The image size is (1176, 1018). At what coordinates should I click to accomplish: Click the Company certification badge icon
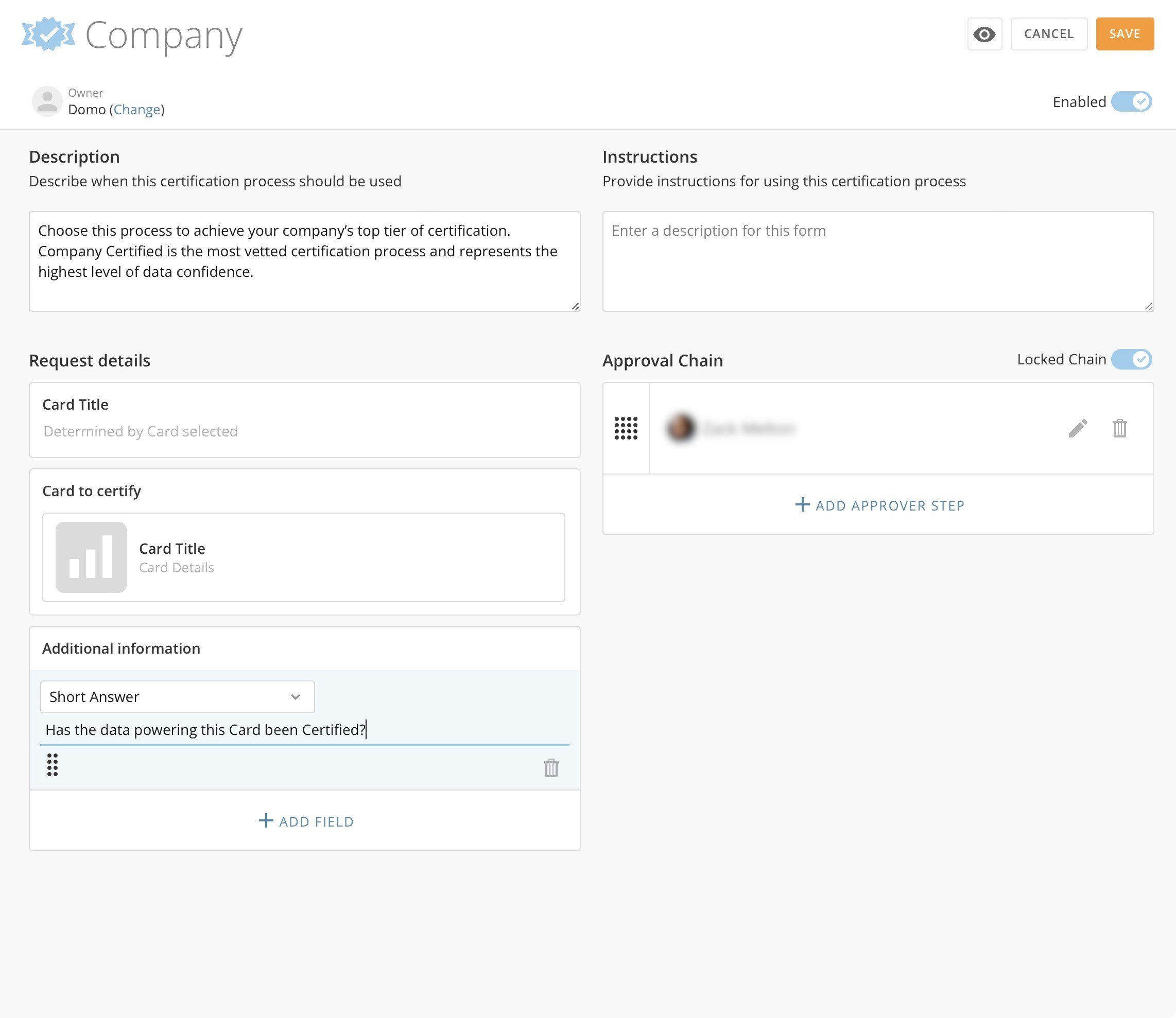48,34
